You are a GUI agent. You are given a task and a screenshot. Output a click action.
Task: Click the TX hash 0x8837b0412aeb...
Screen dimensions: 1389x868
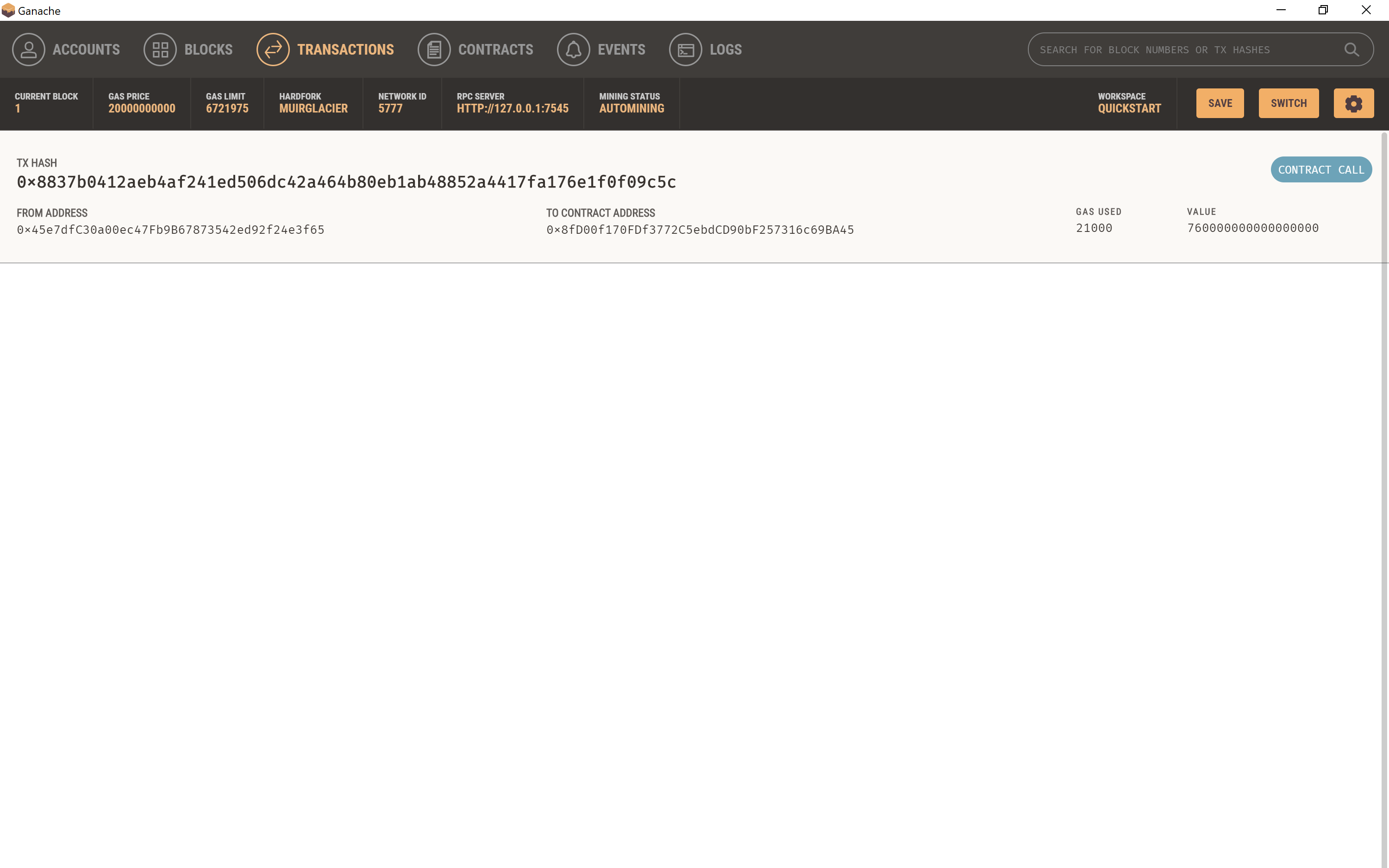pyautogui.click(x=347, y=182)
